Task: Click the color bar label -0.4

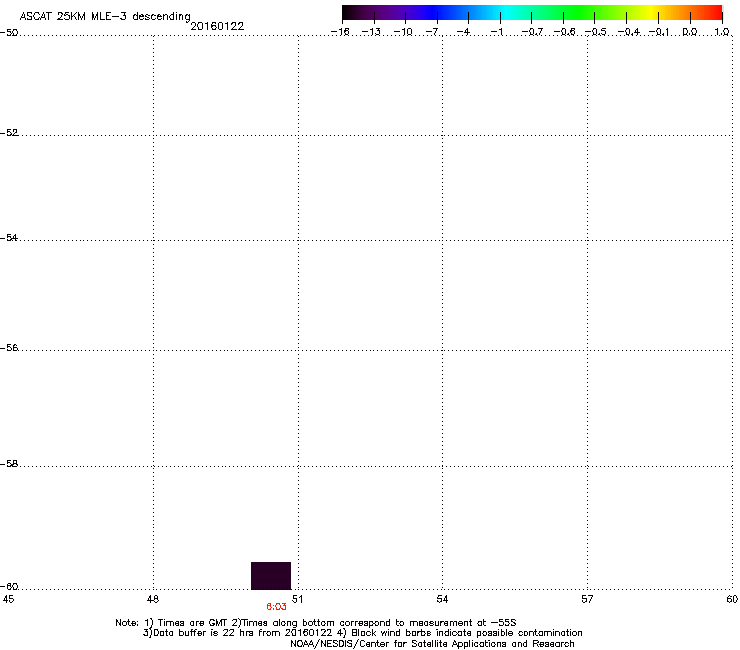Action: tap(629, 32)
